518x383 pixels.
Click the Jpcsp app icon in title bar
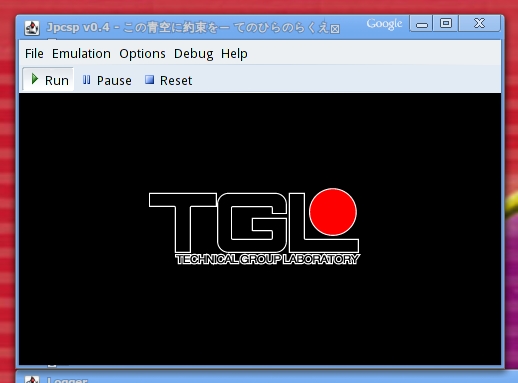[32, 28]
